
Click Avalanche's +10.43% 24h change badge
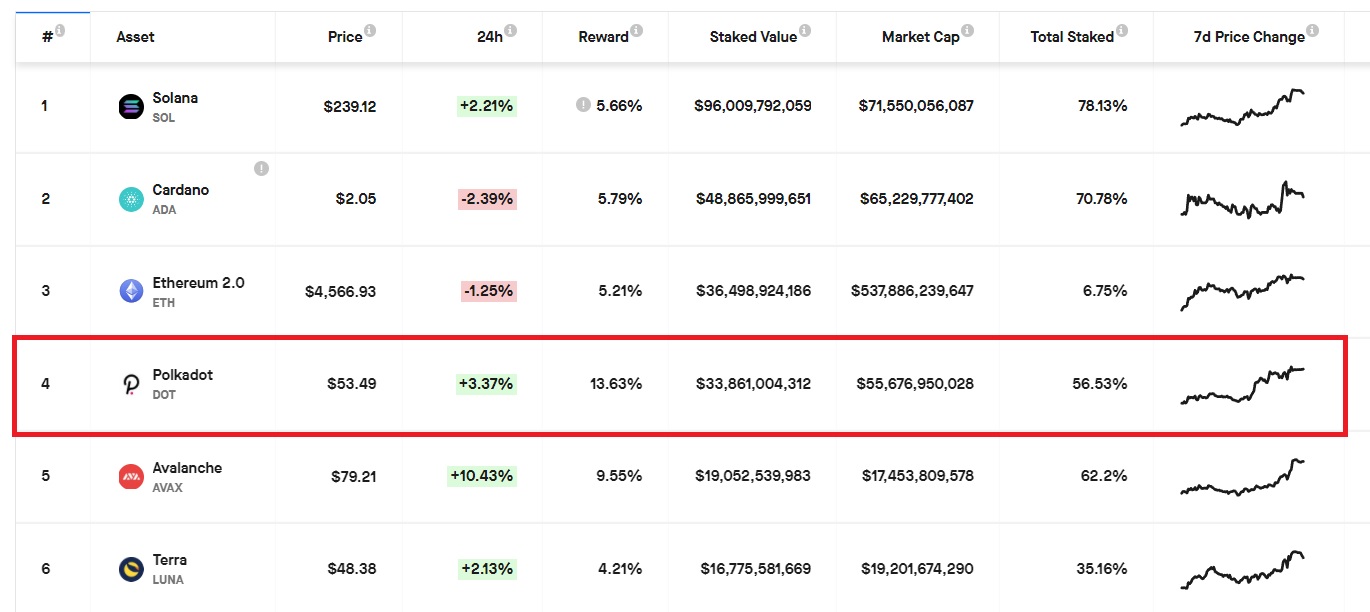(482, 476)
